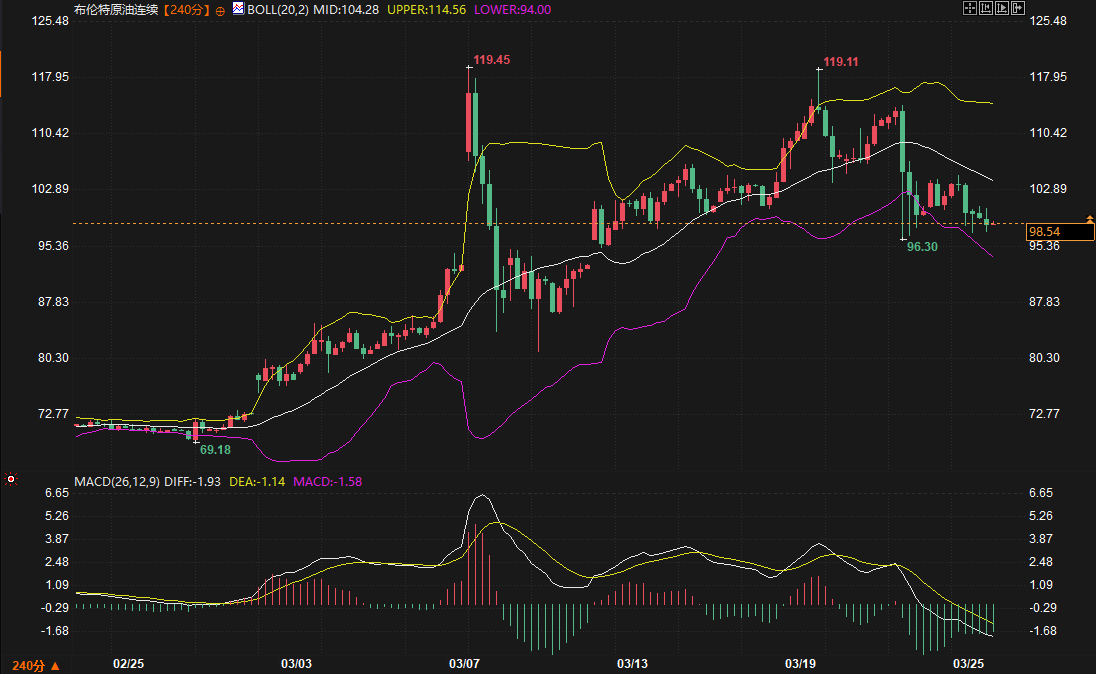Click the -1.68 label on the left MACD axis

pos(56,631)
